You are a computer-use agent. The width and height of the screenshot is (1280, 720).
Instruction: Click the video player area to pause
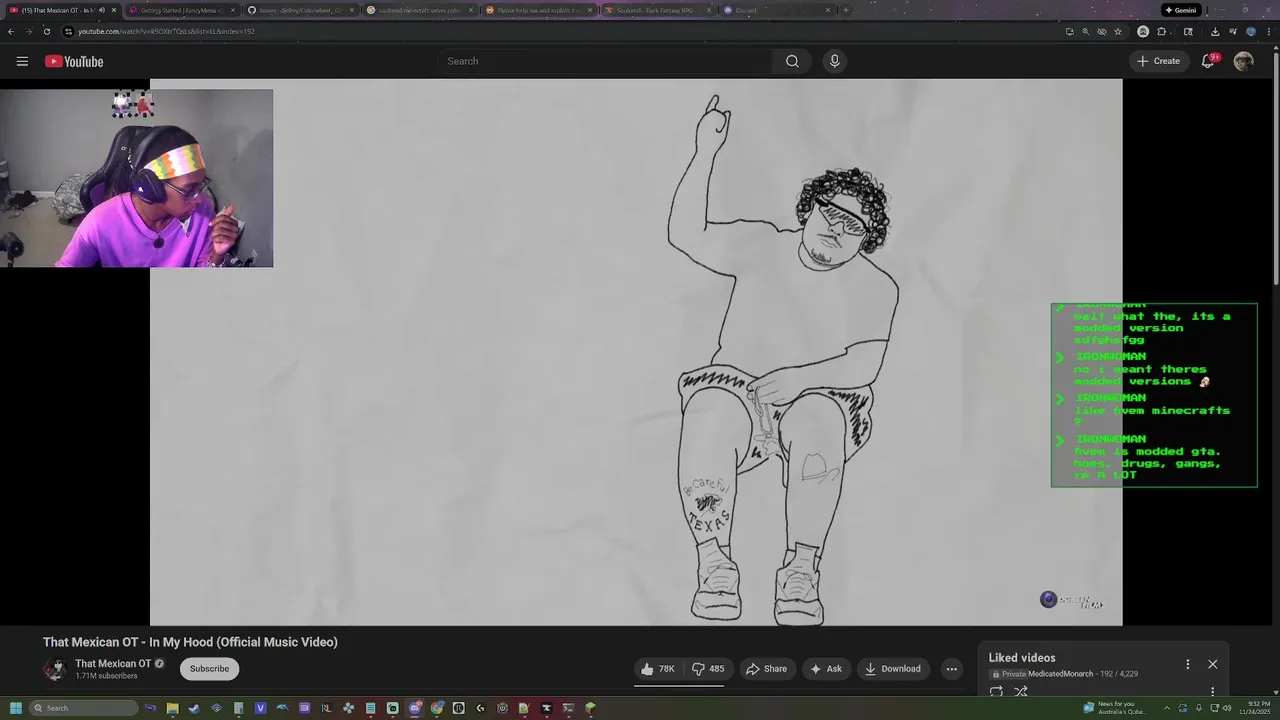click(x=636, y=352)
